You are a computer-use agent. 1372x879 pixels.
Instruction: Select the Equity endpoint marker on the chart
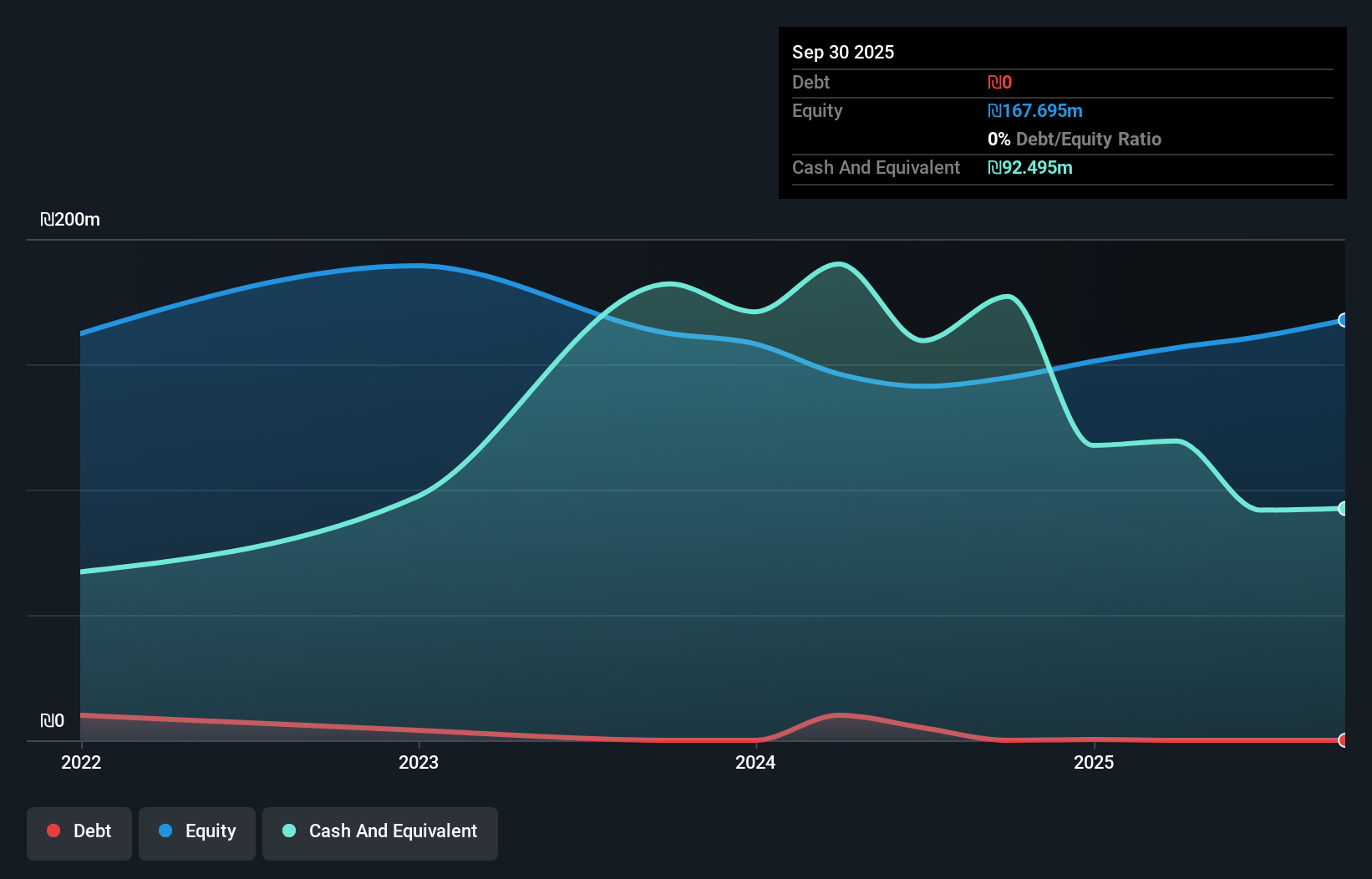click(x=1344, y=320)
